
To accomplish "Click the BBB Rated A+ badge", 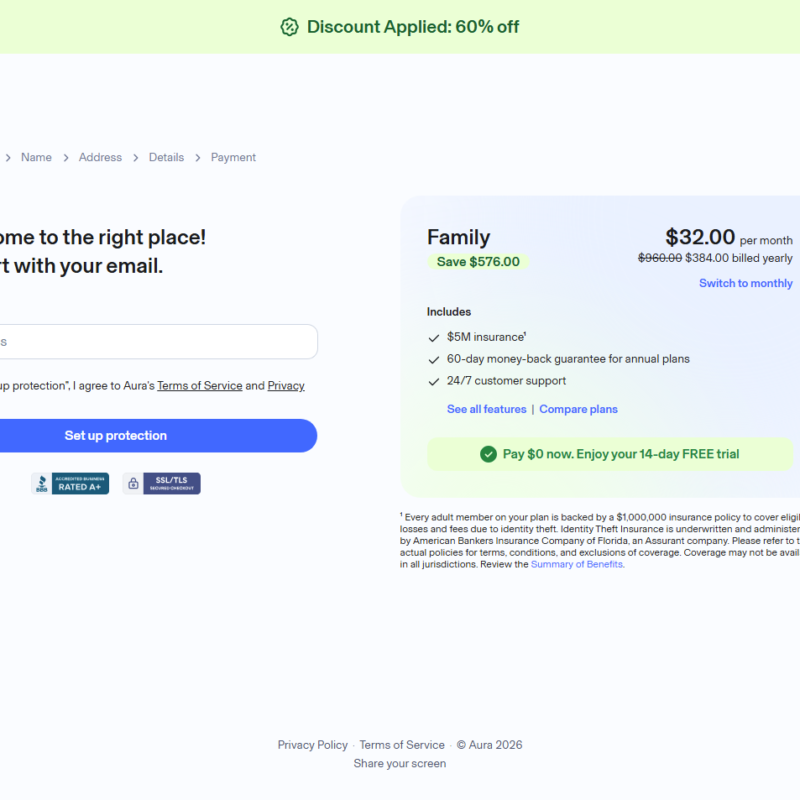I will click(70, 484).
